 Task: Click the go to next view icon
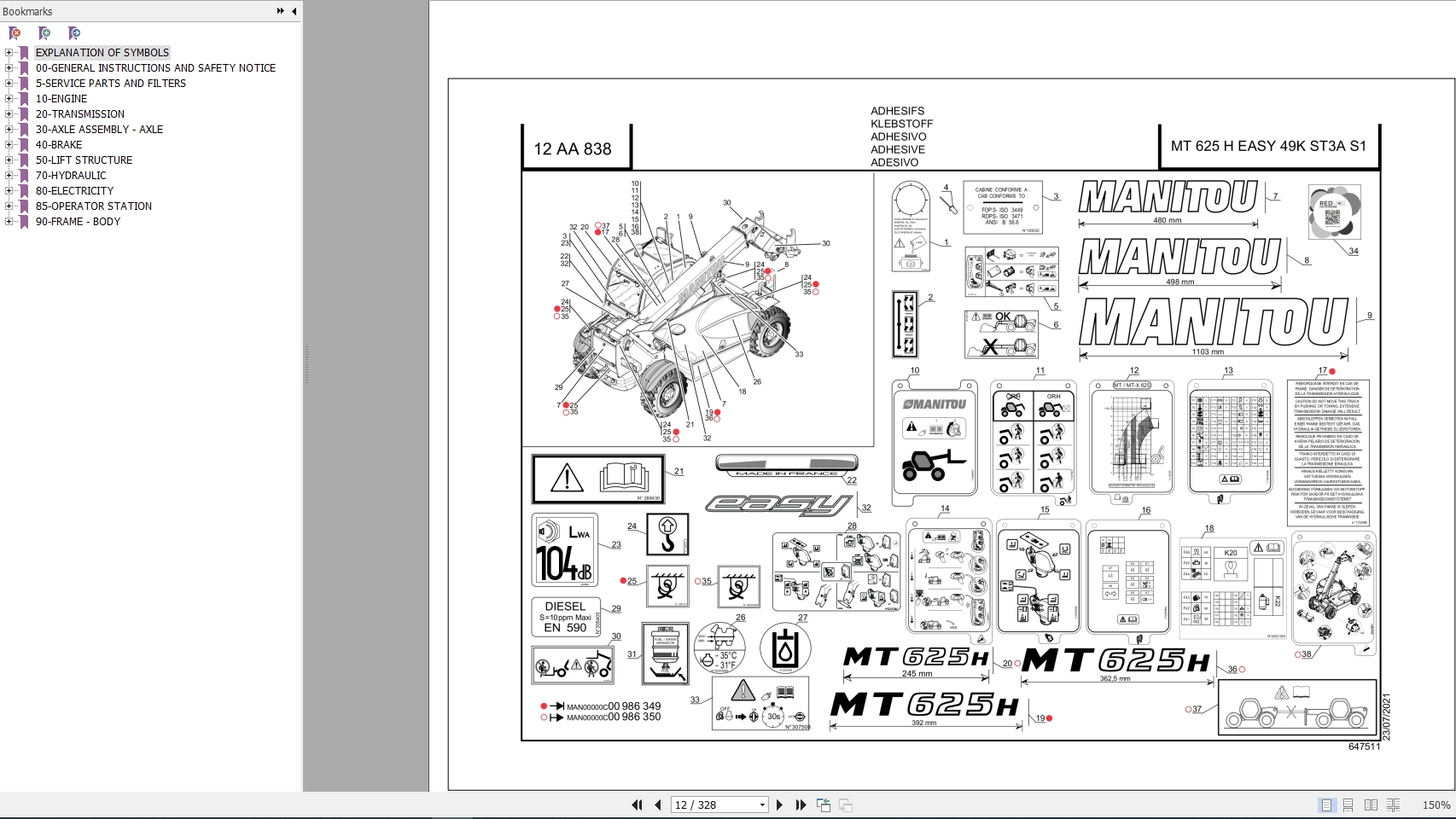846,804
